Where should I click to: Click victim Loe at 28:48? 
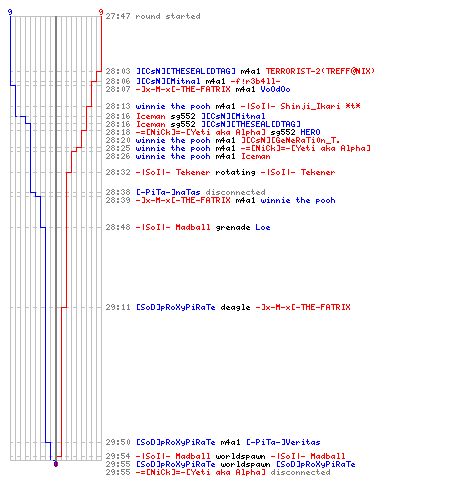(263, 227)
